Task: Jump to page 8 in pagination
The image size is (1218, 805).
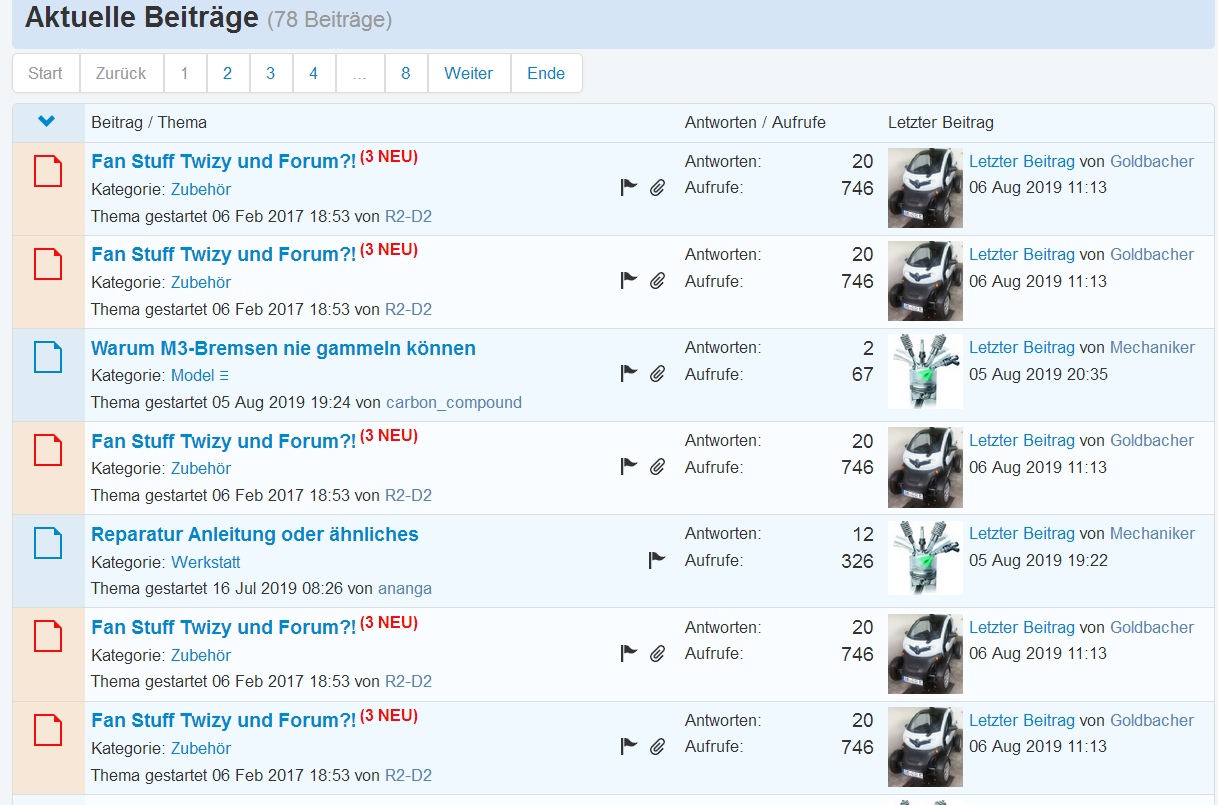Action: click(406, 73)
